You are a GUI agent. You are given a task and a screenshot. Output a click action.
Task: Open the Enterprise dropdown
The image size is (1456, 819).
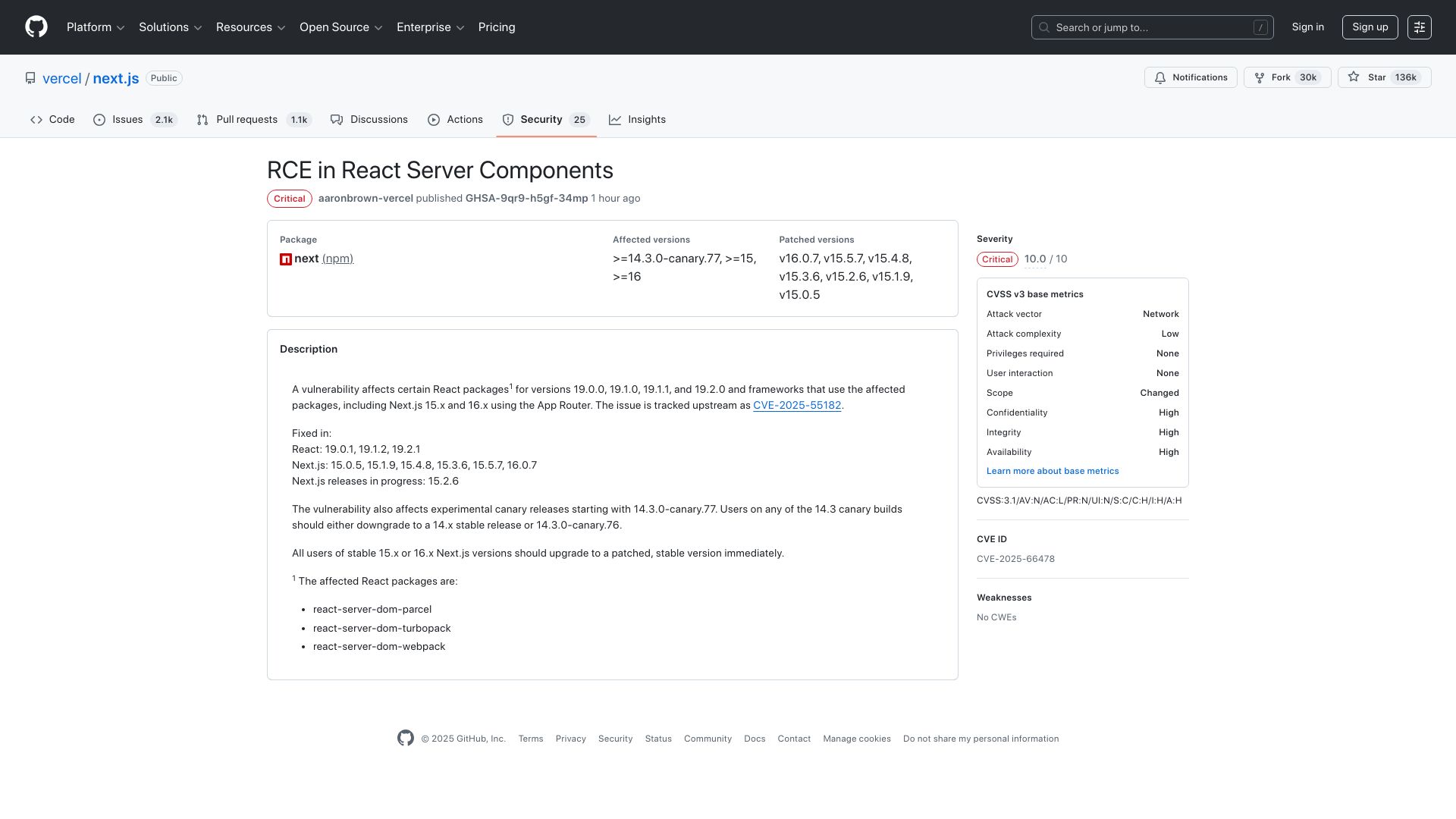tap(431, 27)
